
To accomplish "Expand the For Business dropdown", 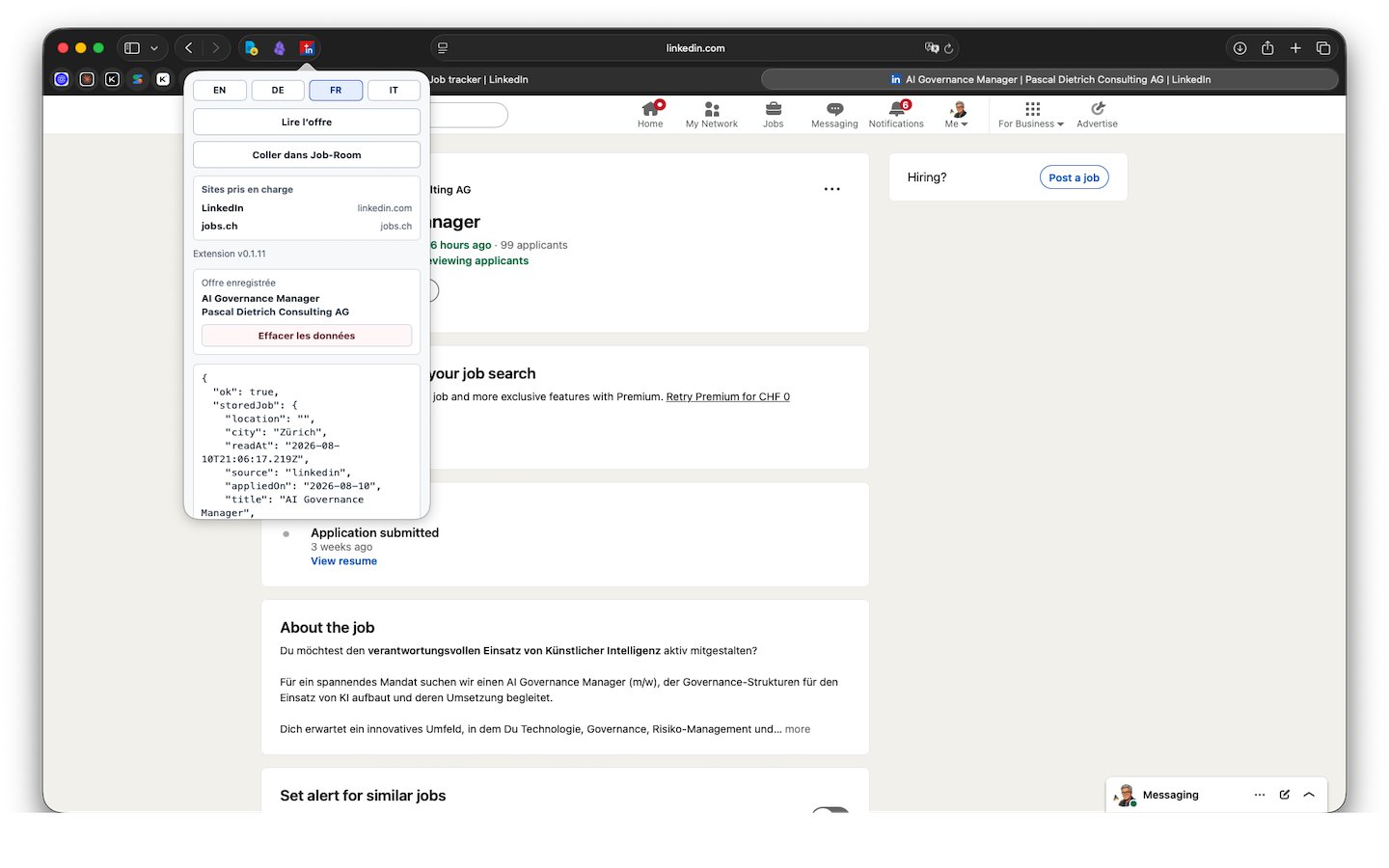I will click(1031, 115).
